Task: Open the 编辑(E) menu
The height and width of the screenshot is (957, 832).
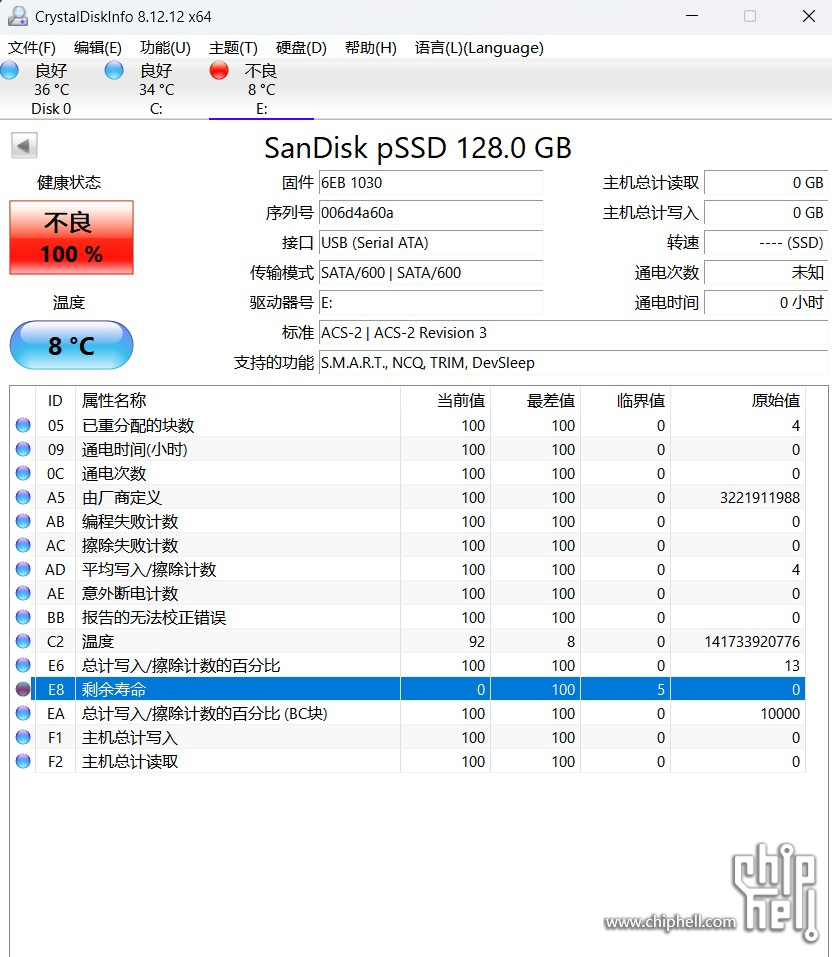Action: [98, 48]
